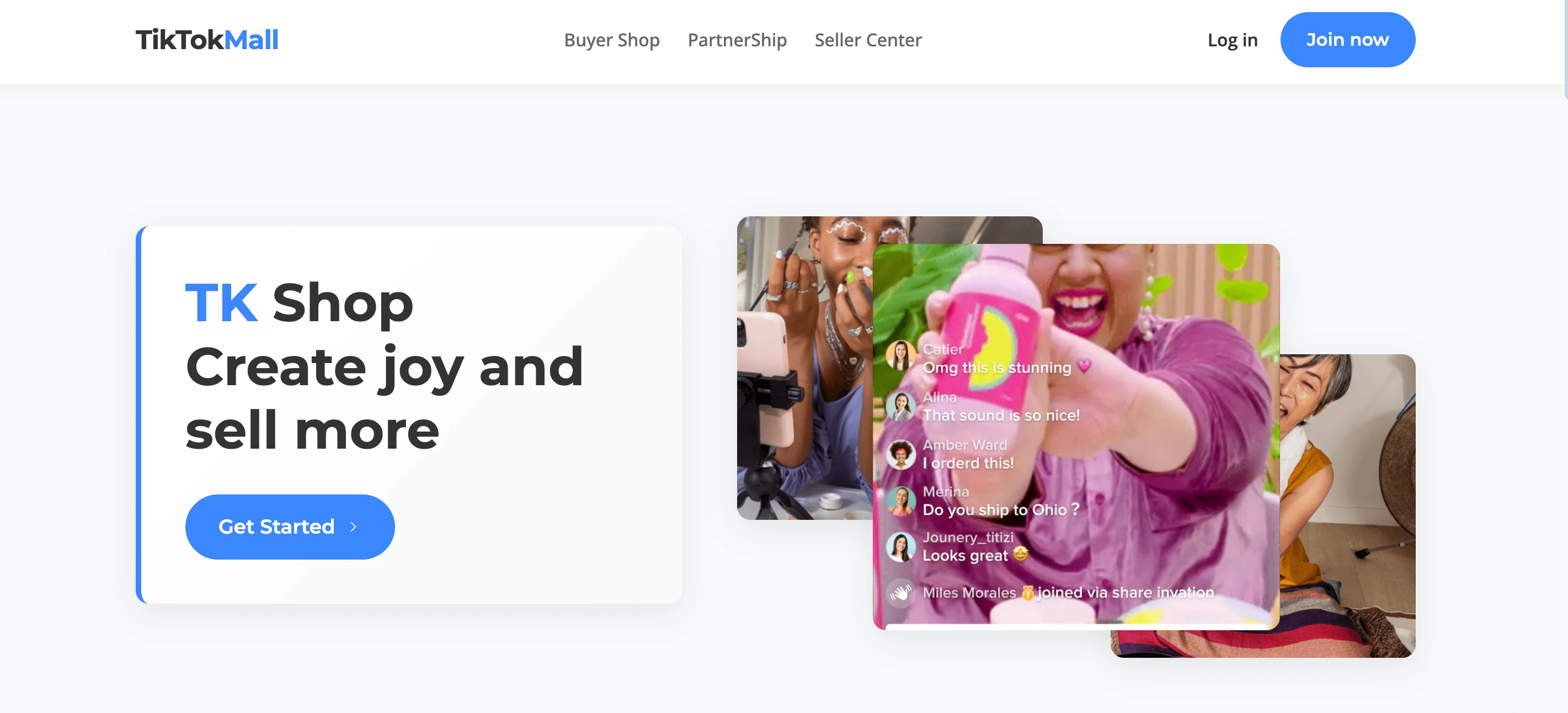Viewport: 1568px width, 713px height.
Task: Click Amber Ward's avatar icon
Action: tap(900, 454)
